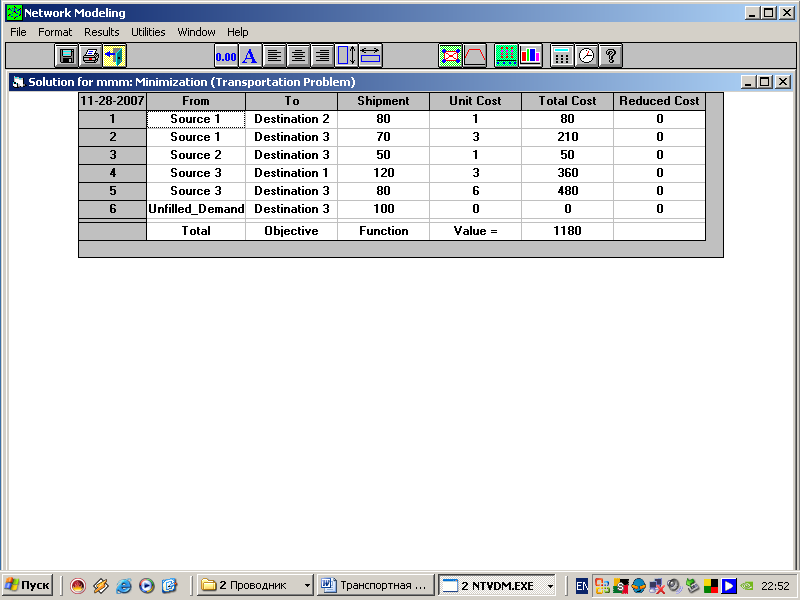Click the blue play icon in the system tray

tap(729, 586)
